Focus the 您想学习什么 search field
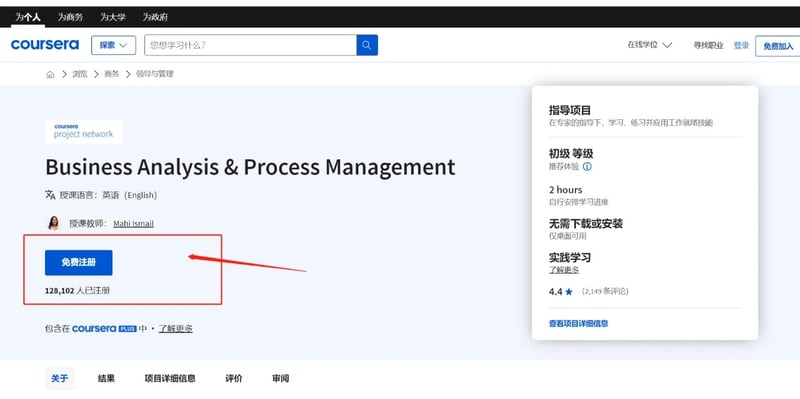Viewport: 800px width, 399px height. click(251, 45)
